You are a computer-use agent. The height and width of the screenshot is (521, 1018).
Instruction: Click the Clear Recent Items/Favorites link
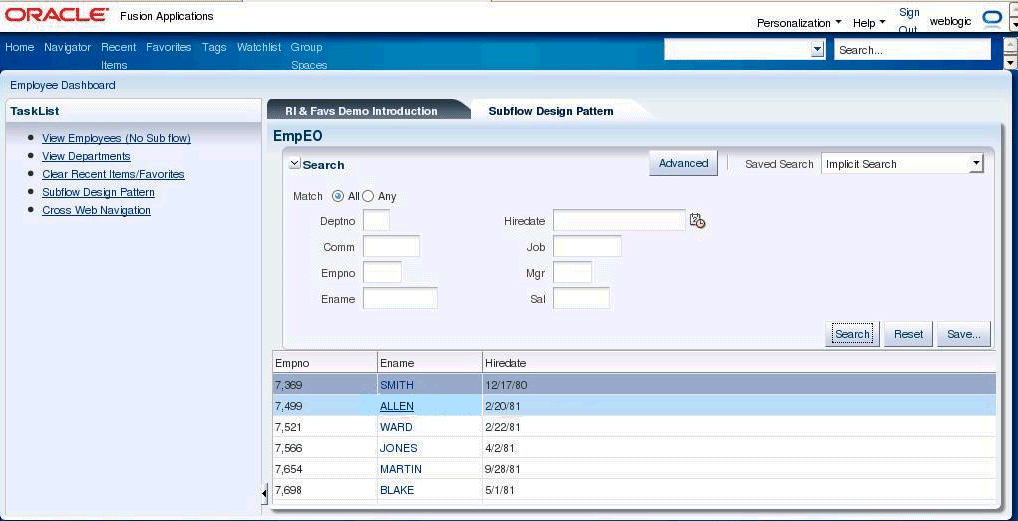(x=113, y=174)
